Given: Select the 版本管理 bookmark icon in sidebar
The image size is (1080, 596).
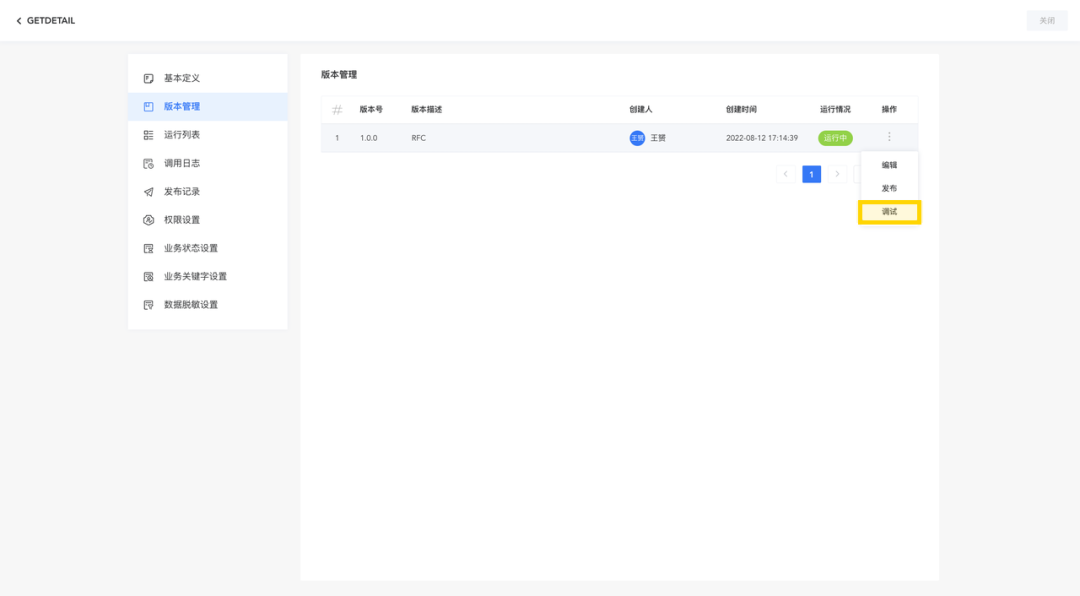Looking at the screenshot, I should [x=147, y=106].
